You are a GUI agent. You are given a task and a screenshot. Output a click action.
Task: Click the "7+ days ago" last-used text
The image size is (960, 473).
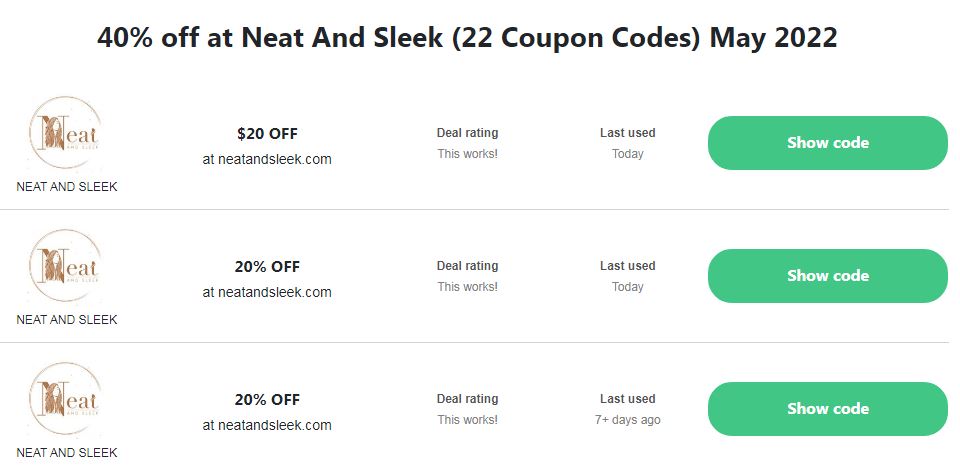(627, 420)
